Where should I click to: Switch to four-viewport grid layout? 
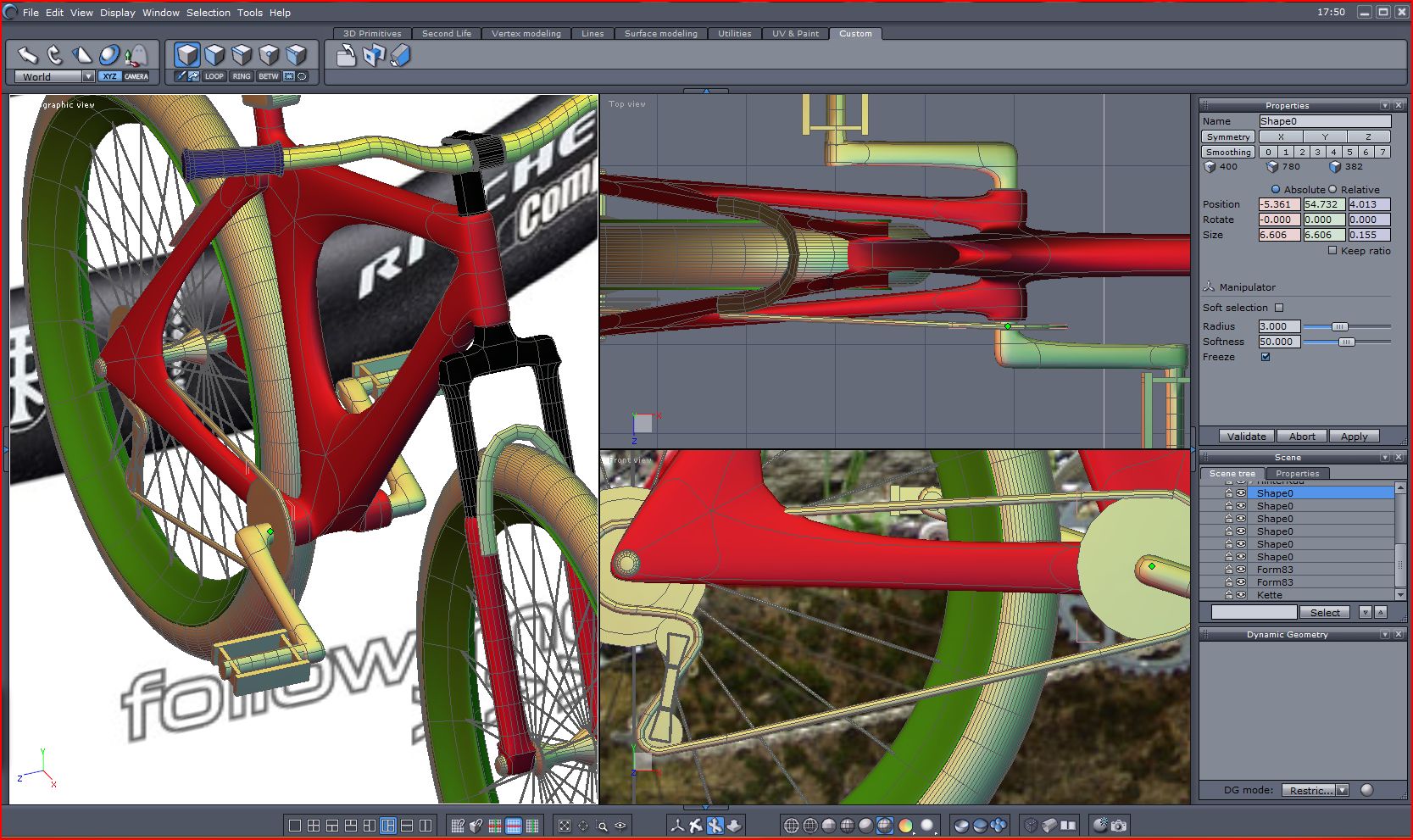(314, 826)
